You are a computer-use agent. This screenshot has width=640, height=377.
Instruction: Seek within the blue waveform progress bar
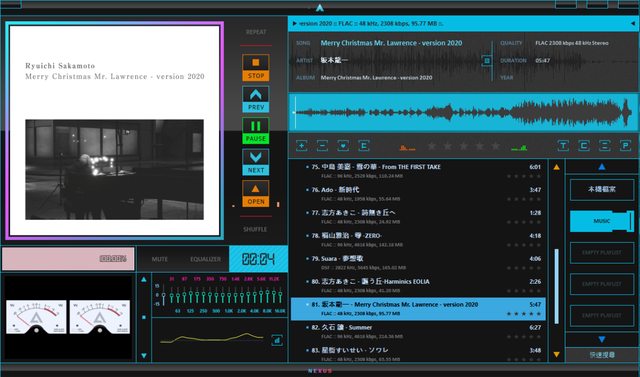[463, 112]
